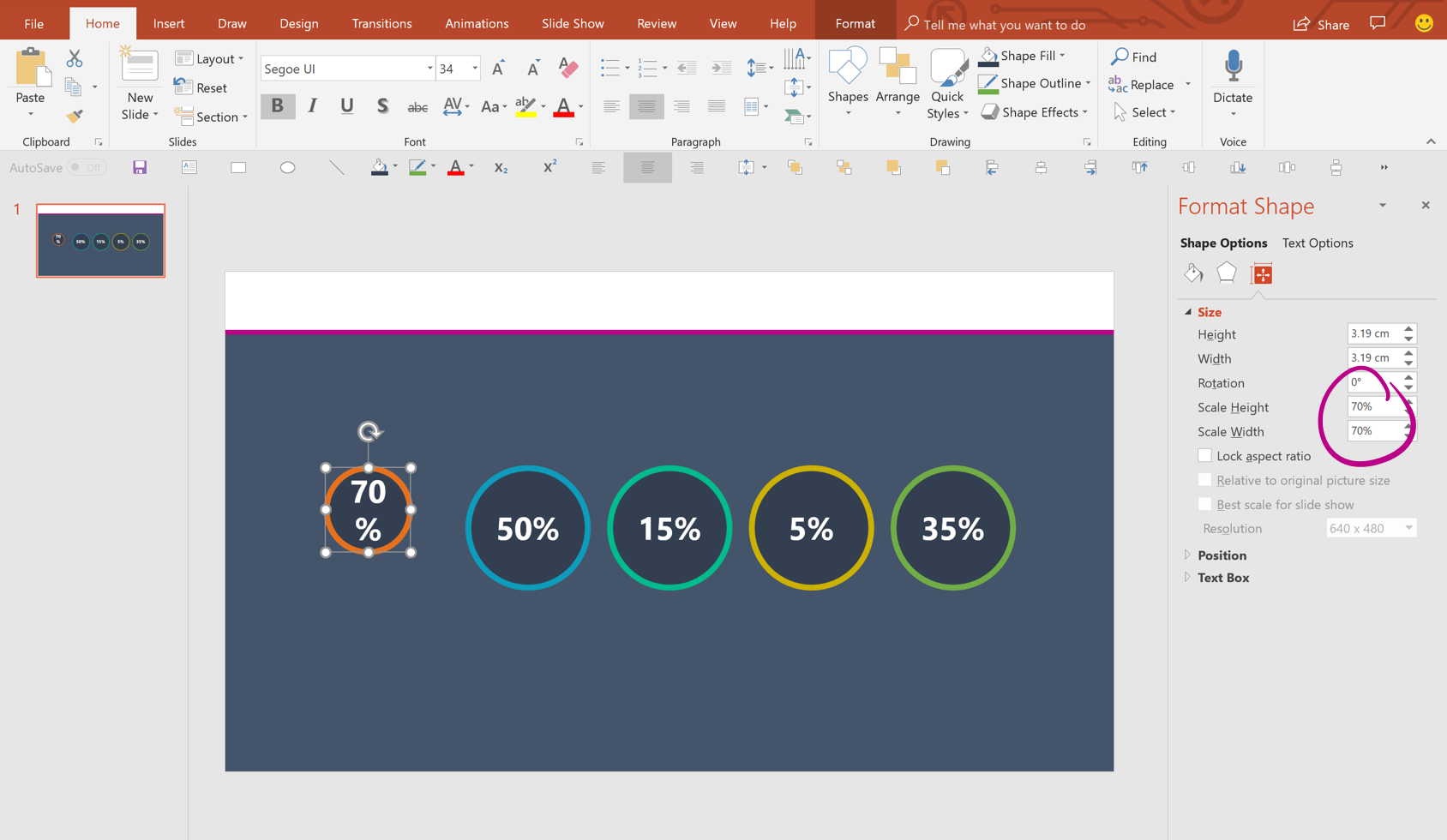Open Arrange options
This screenshot has width=1447, height=840.
898,82
